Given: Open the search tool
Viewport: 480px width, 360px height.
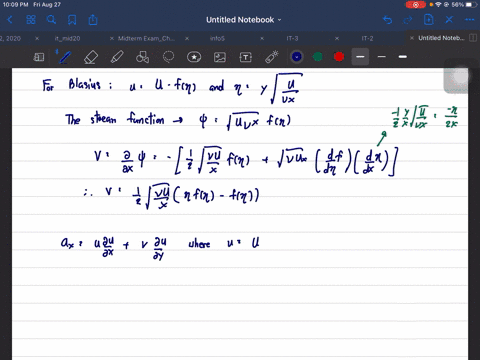Looking at the screenshot, I should tap(51, 20).
